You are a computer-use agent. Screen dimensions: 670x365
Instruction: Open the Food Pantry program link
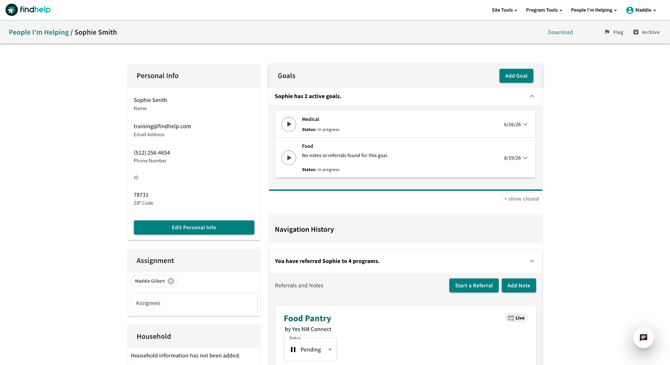[307, 318]
